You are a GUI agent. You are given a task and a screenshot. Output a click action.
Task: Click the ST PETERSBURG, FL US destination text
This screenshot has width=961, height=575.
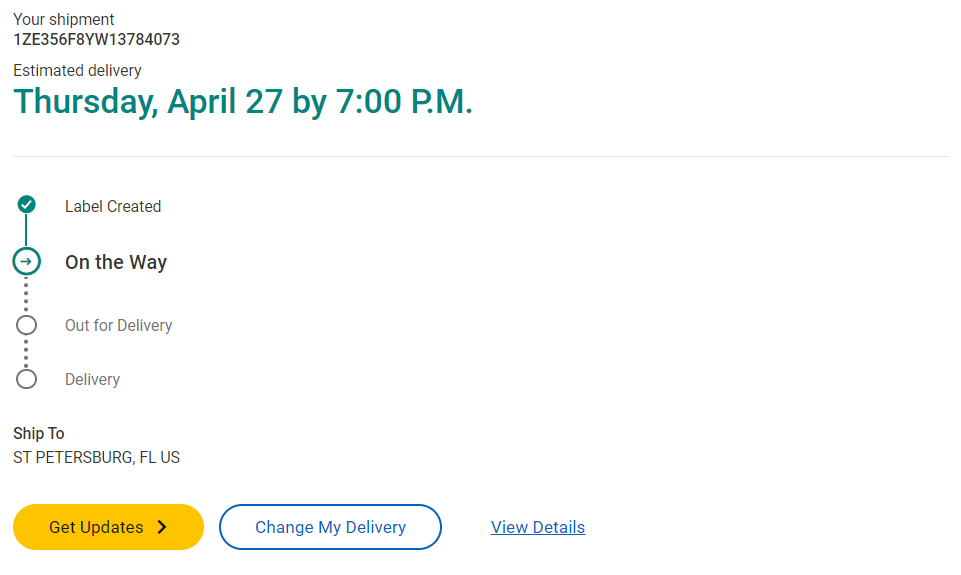coord(96,458)
